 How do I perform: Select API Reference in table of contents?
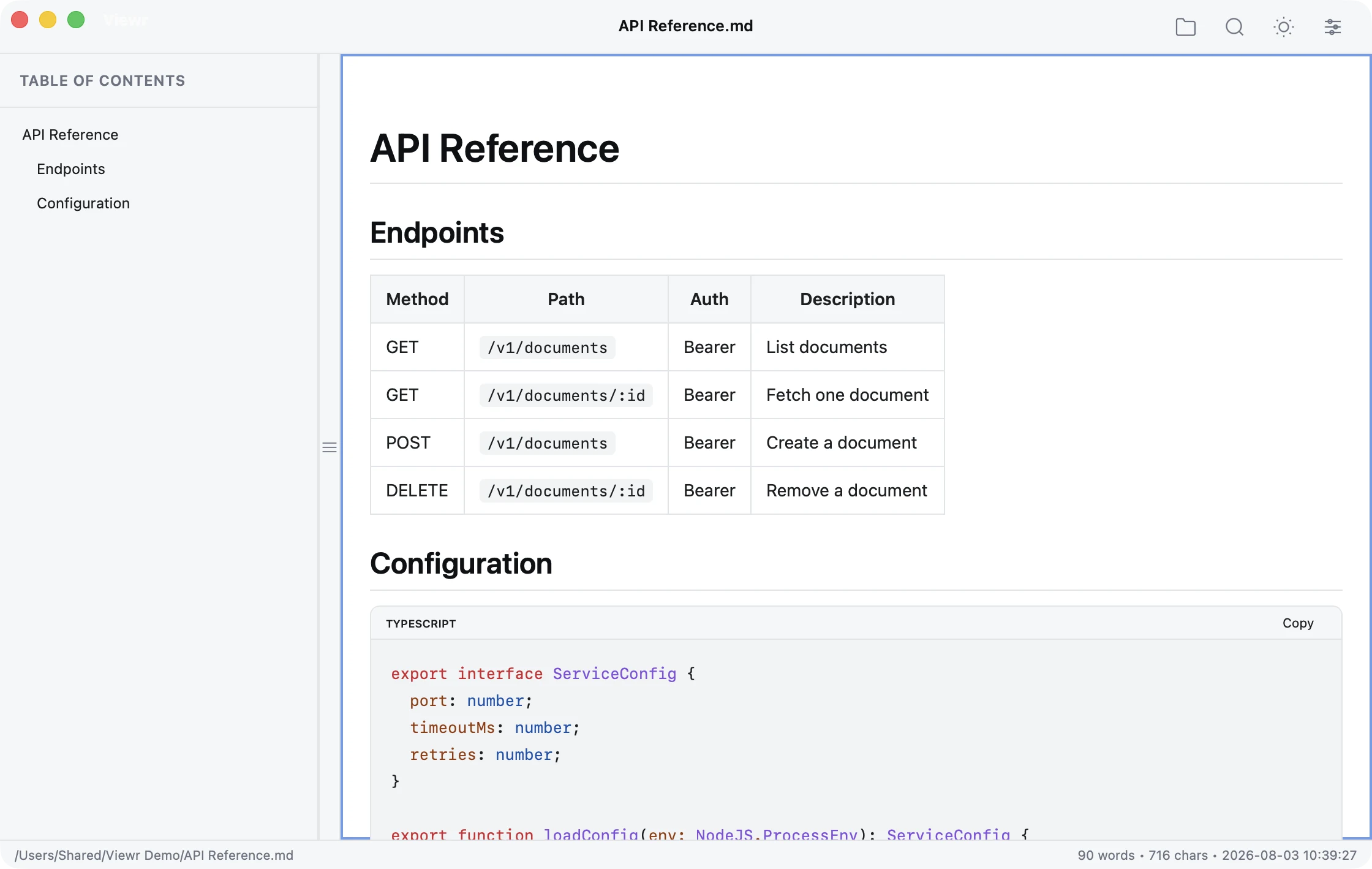pyautogui.click(x=70, y=135)
